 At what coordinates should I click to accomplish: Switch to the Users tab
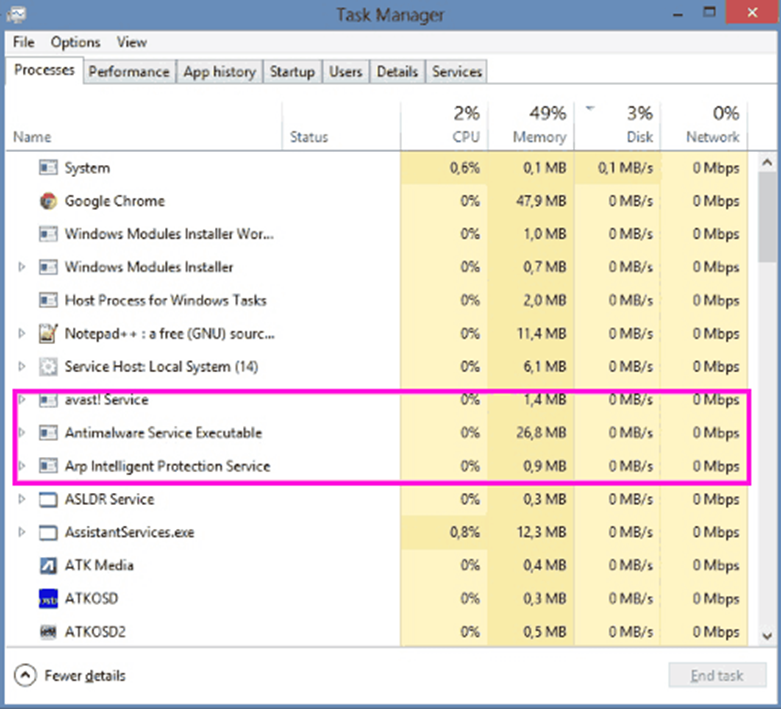346,72
